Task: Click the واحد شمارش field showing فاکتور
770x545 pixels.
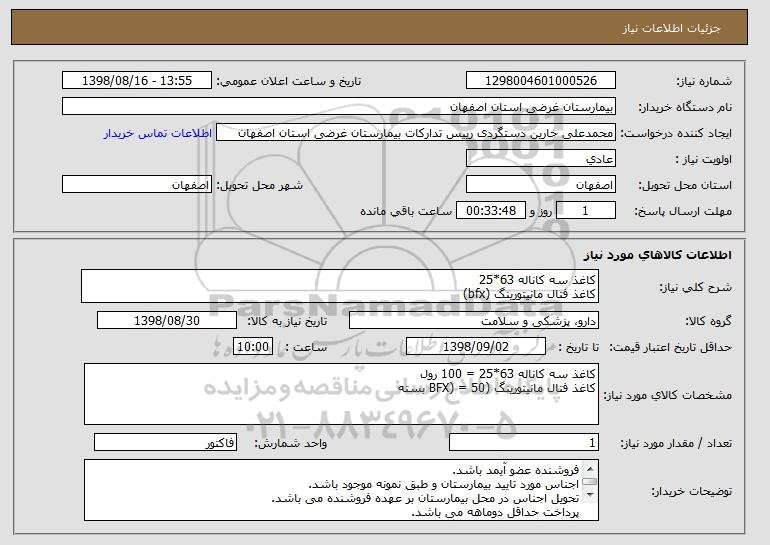Action: [165, 442]
